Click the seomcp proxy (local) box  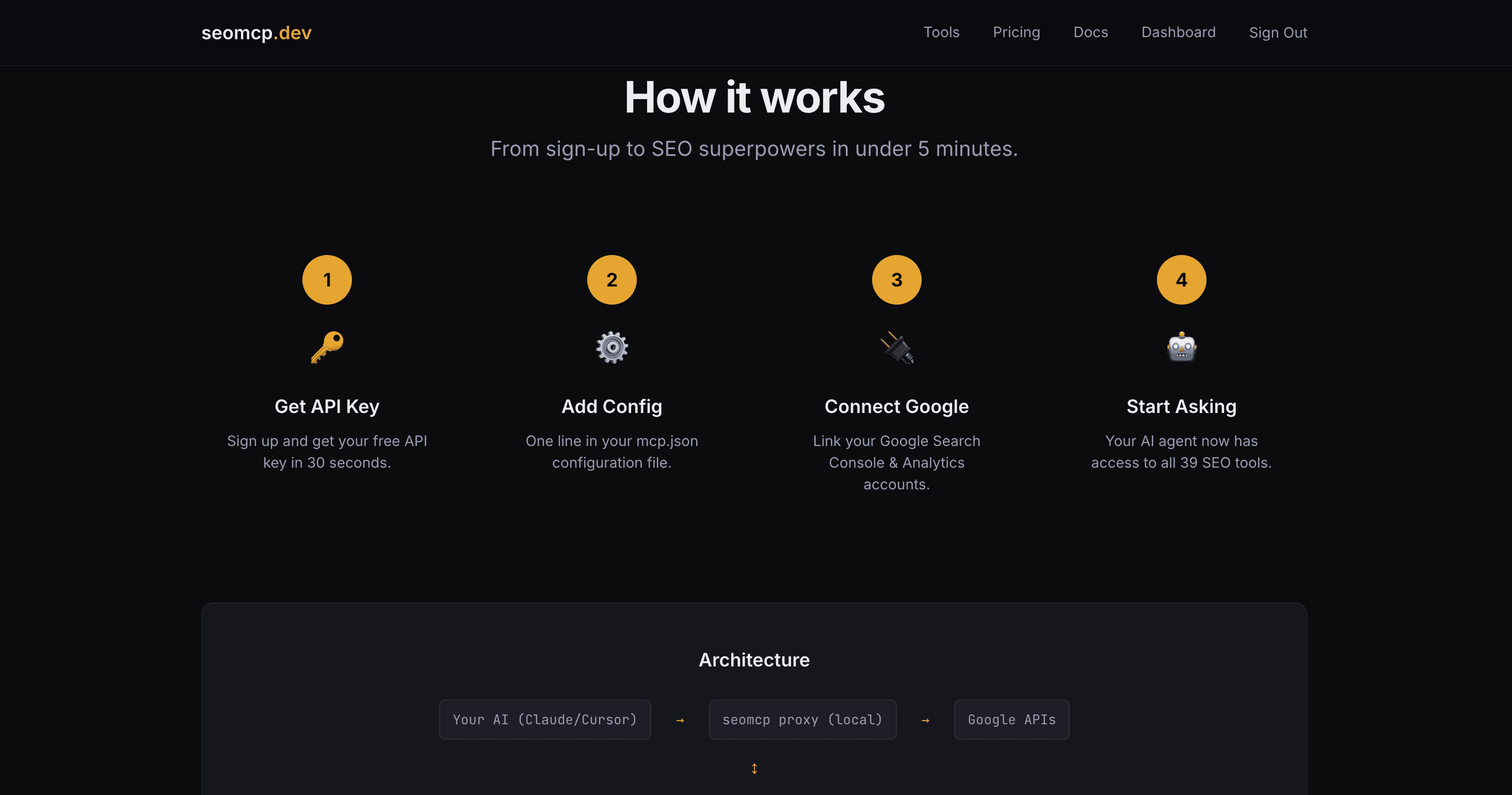[x=803, y=719]
